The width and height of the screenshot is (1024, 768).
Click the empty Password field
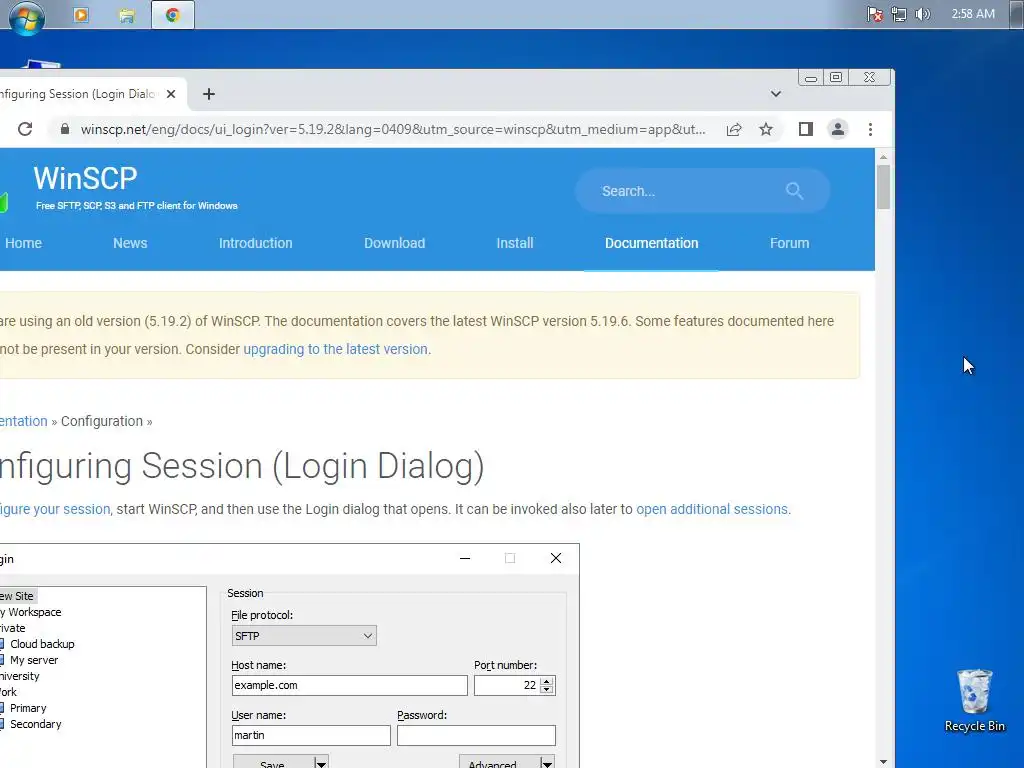point(476,735)
